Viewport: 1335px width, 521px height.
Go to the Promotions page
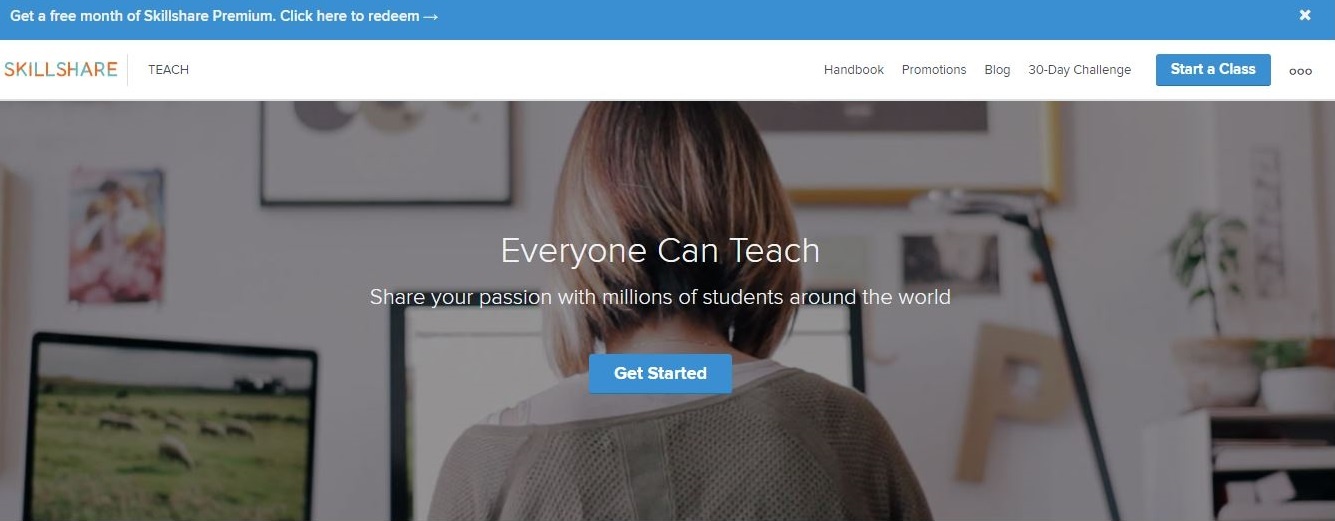[934, 70]
